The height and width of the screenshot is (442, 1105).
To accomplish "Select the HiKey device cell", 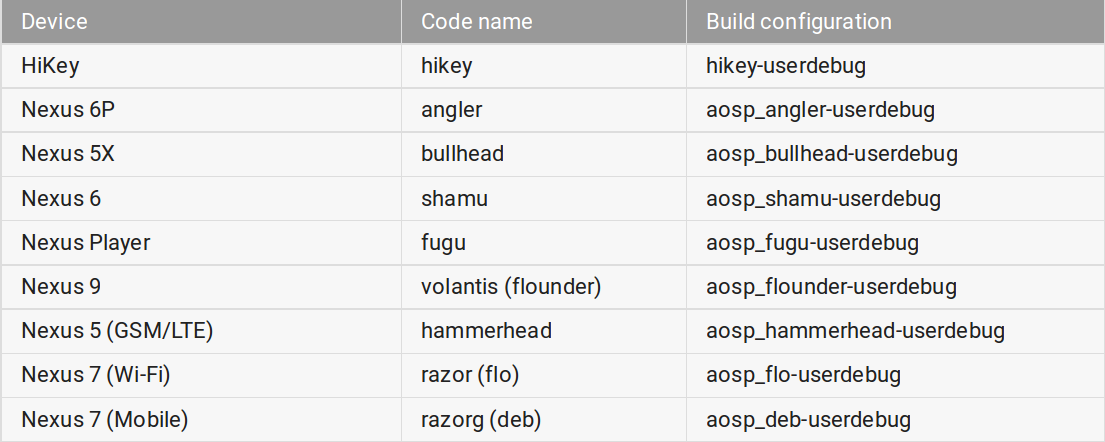I will point(50,66).
